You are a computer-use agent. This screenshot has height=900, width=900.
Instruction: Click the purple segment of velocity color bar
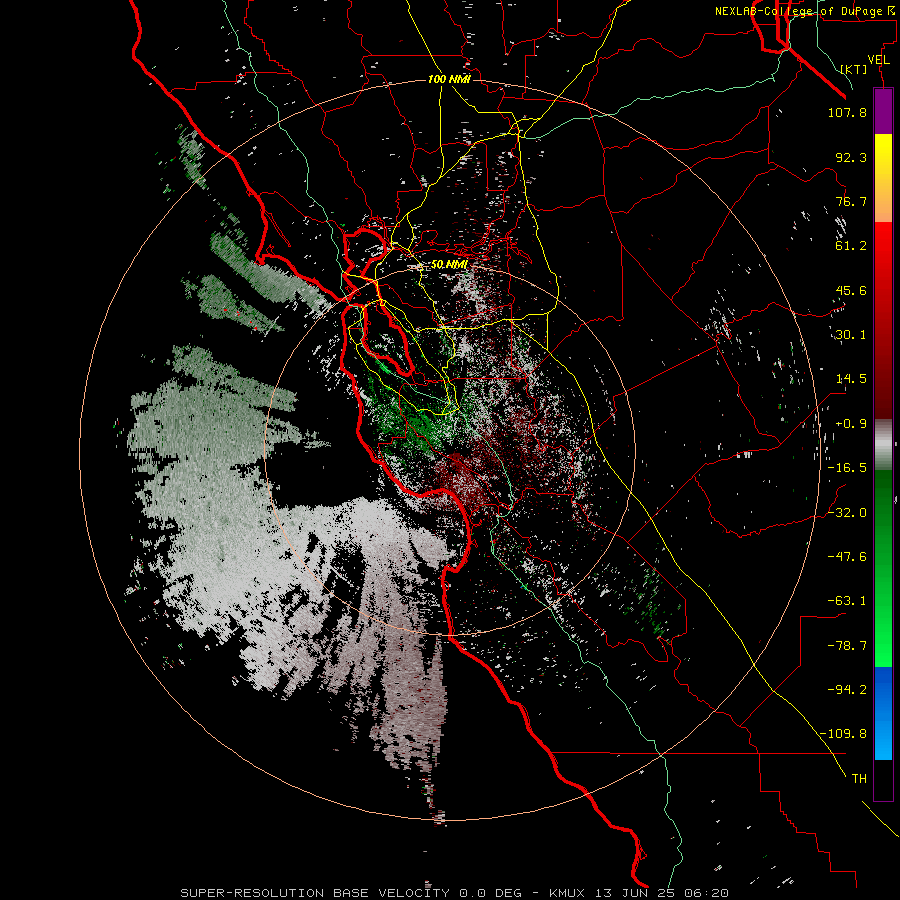coord(883,111)
